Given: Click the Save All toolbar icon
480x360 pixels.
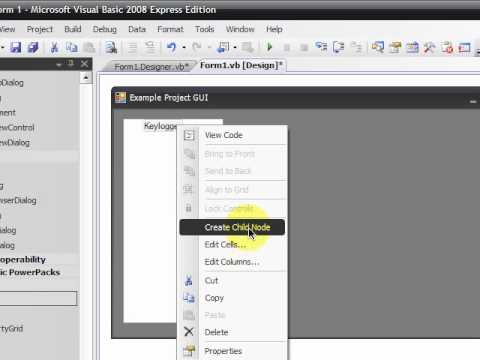Looking at the screenshot, I should click(33, 47).
